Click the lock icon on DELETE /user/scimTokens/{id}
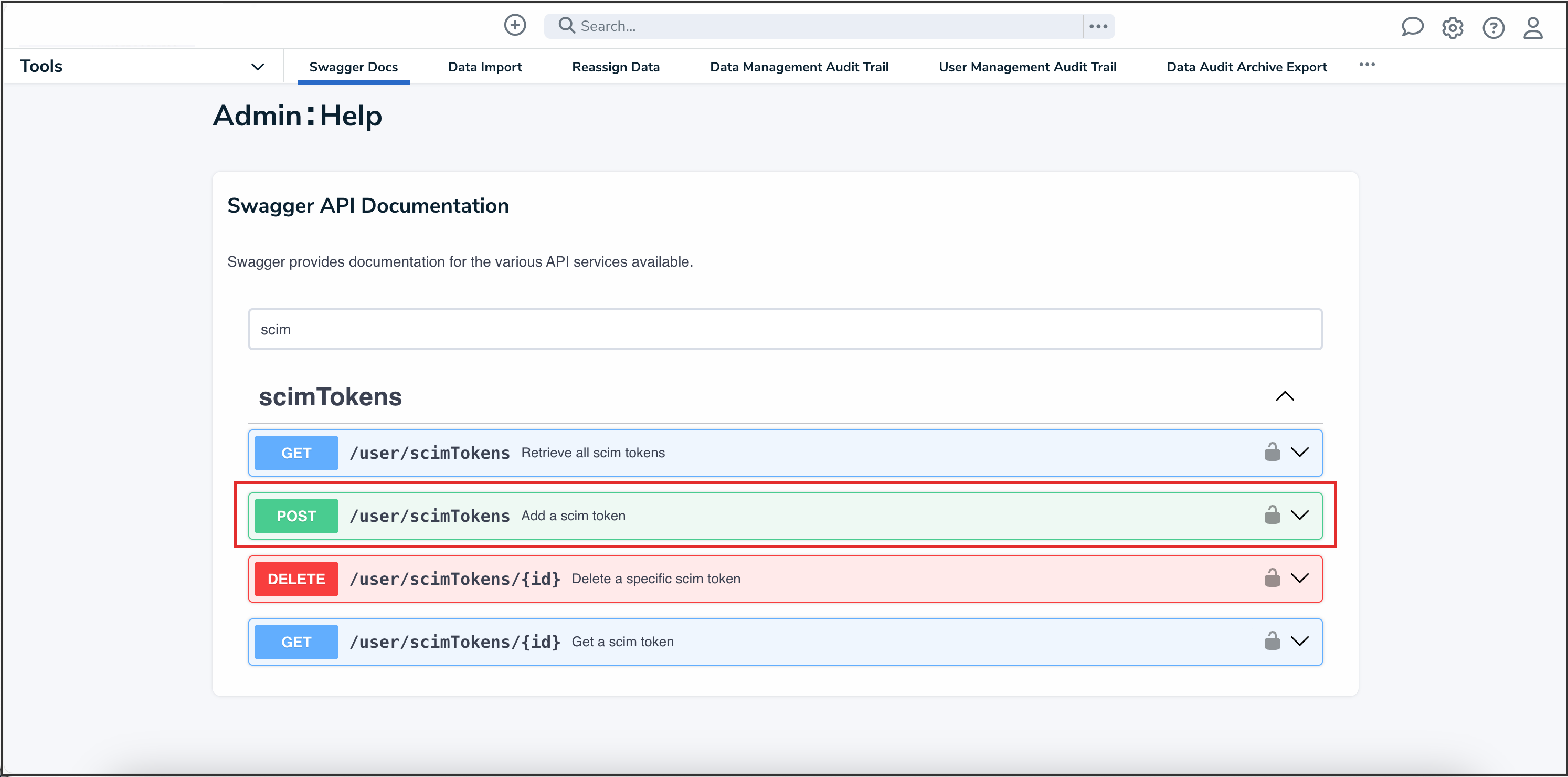The width and height of the screenshot is (1568, 777). coord(1273,579)
